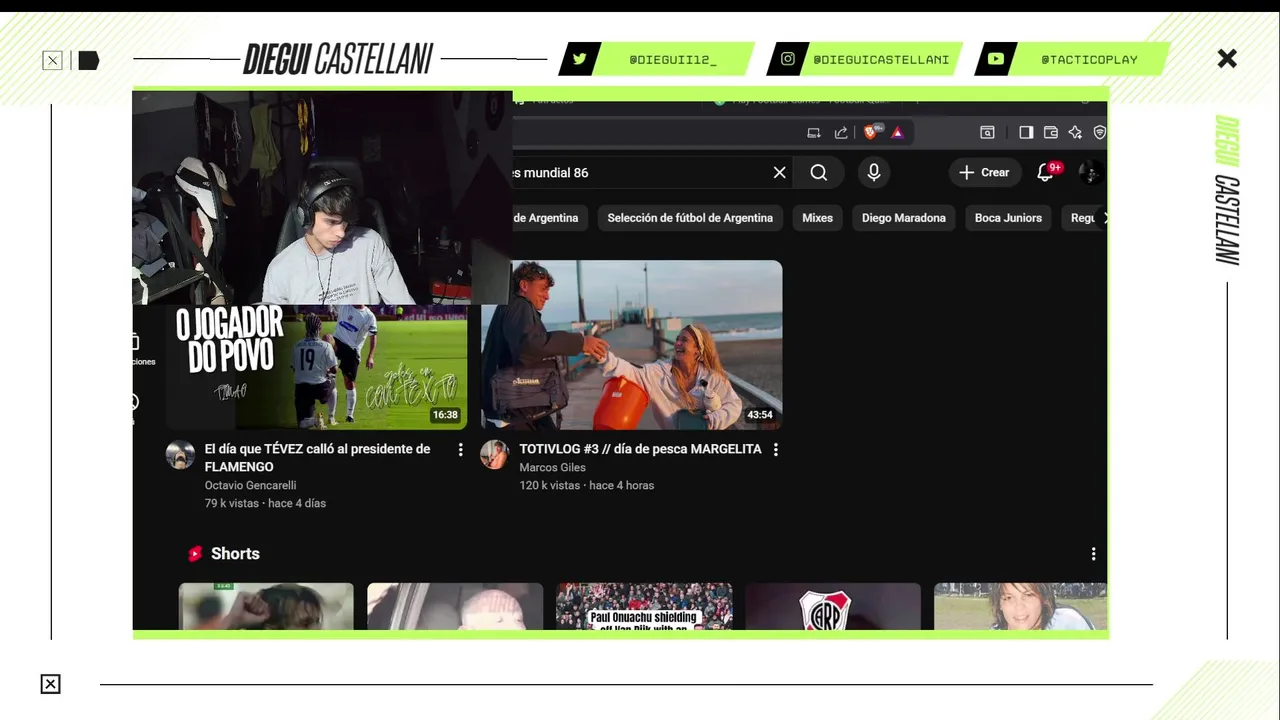Open the Brave Wallet icon
Image resolution: width=1280 pixels, height=720 pixels.
(x=1051, y=132)
